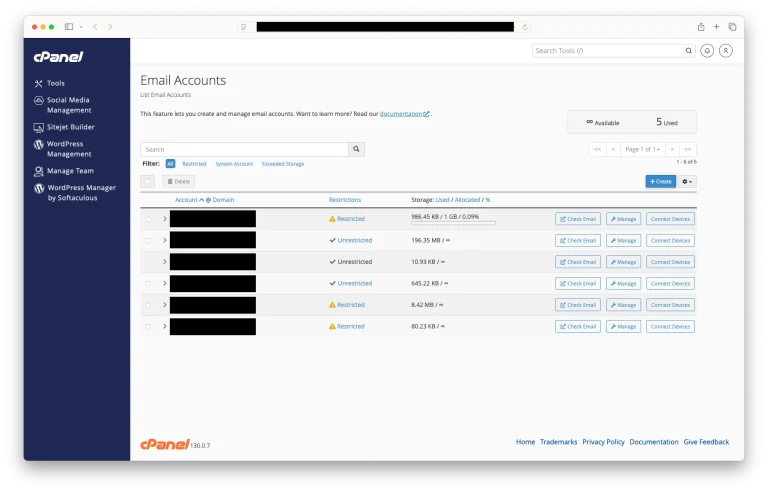Screen dimensions: 768x492
Task: Toggle the select-all checkbox above the table
Action: [x=148, y=181]
